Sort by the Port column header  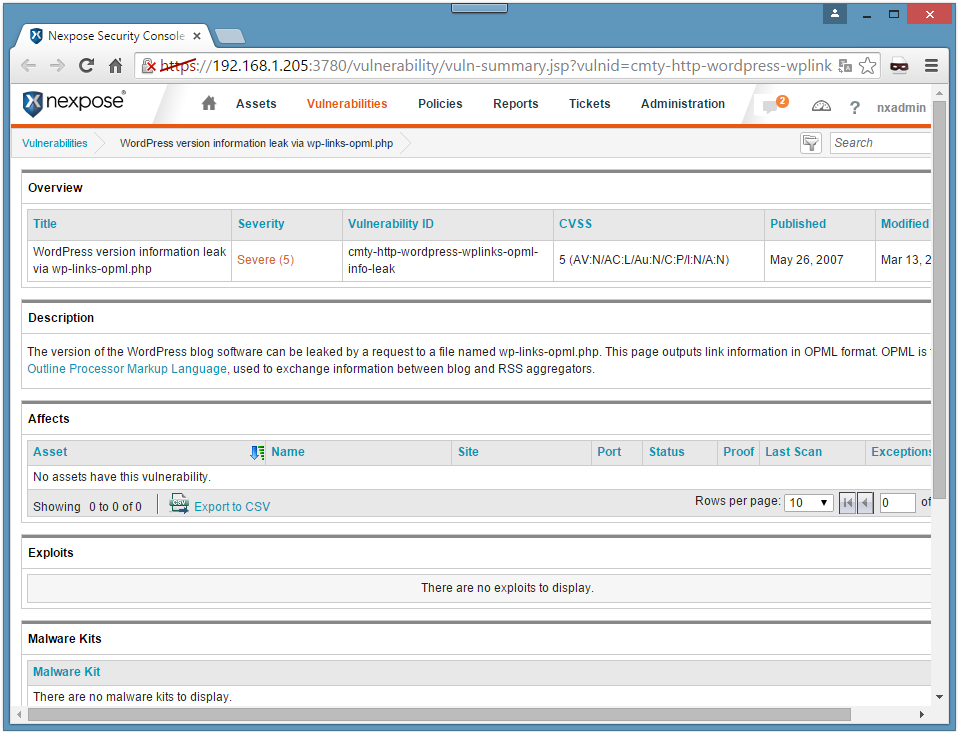coord(609,452)
